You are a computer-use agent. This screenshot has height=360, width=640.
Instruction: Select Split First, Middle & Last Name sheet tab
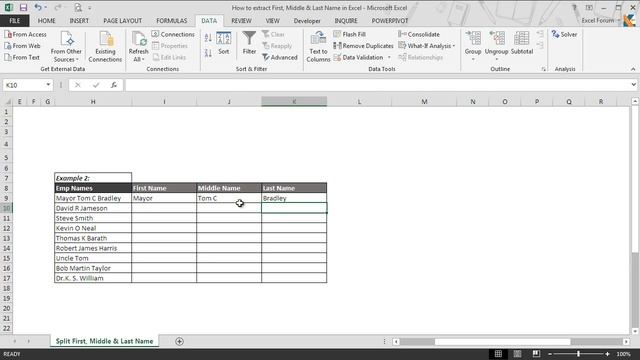click(104, 341)
